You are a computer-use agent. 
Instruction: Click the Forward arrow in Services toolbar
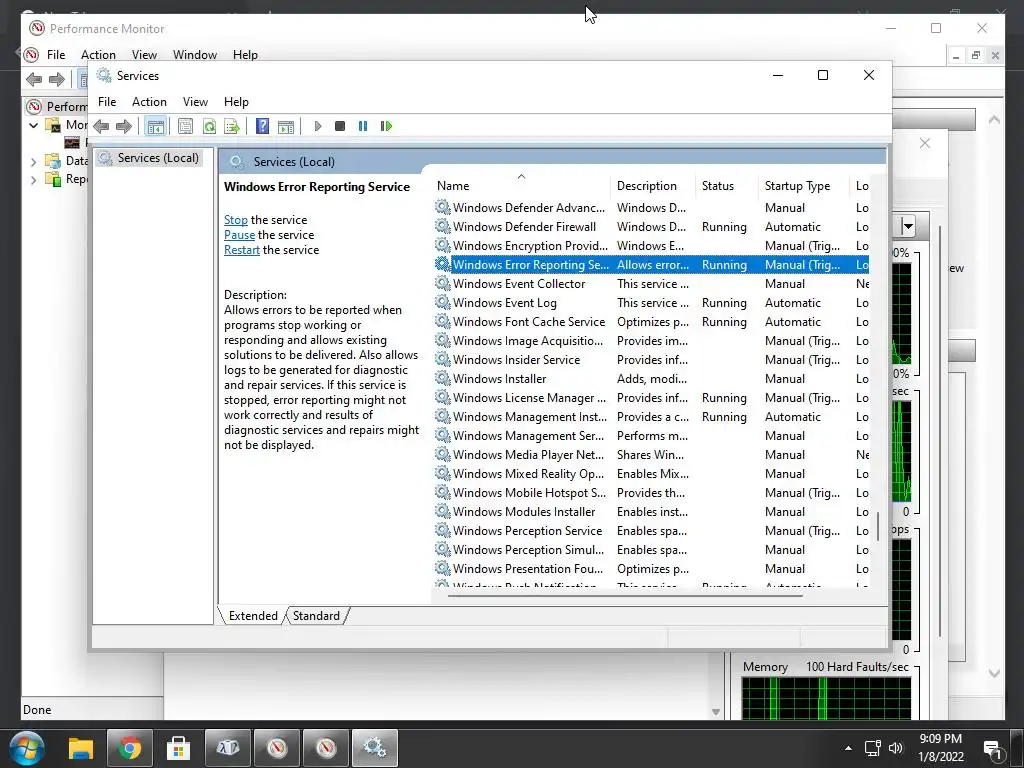click(123, 126)
